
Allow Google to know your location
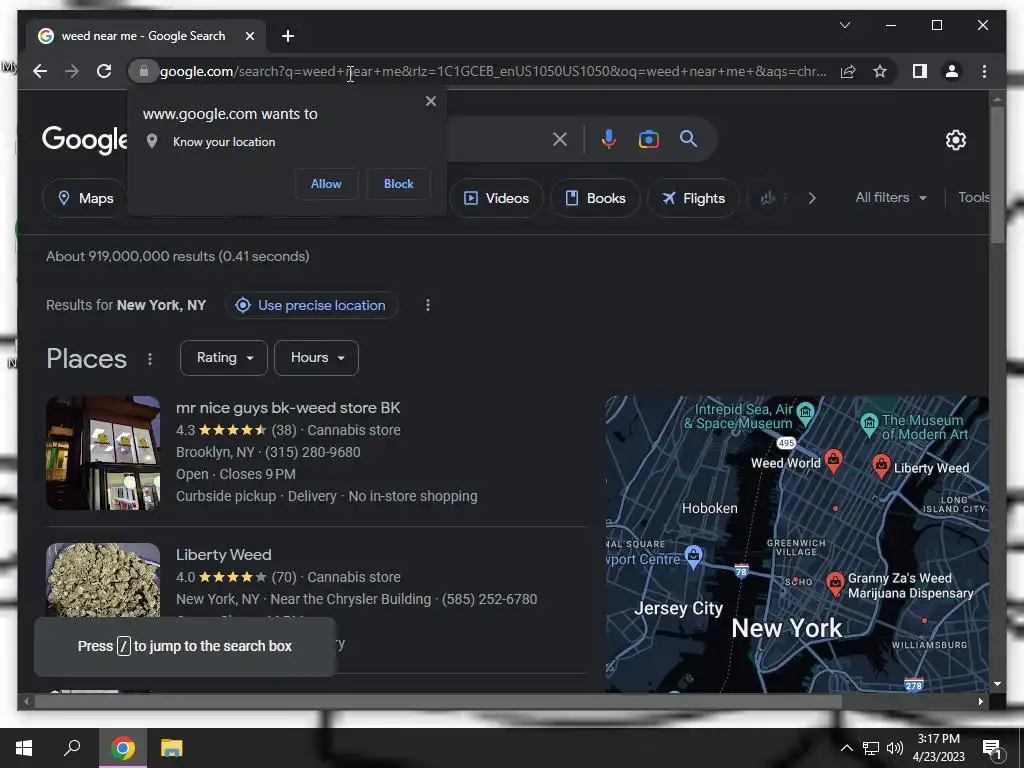tap(326, 184)
